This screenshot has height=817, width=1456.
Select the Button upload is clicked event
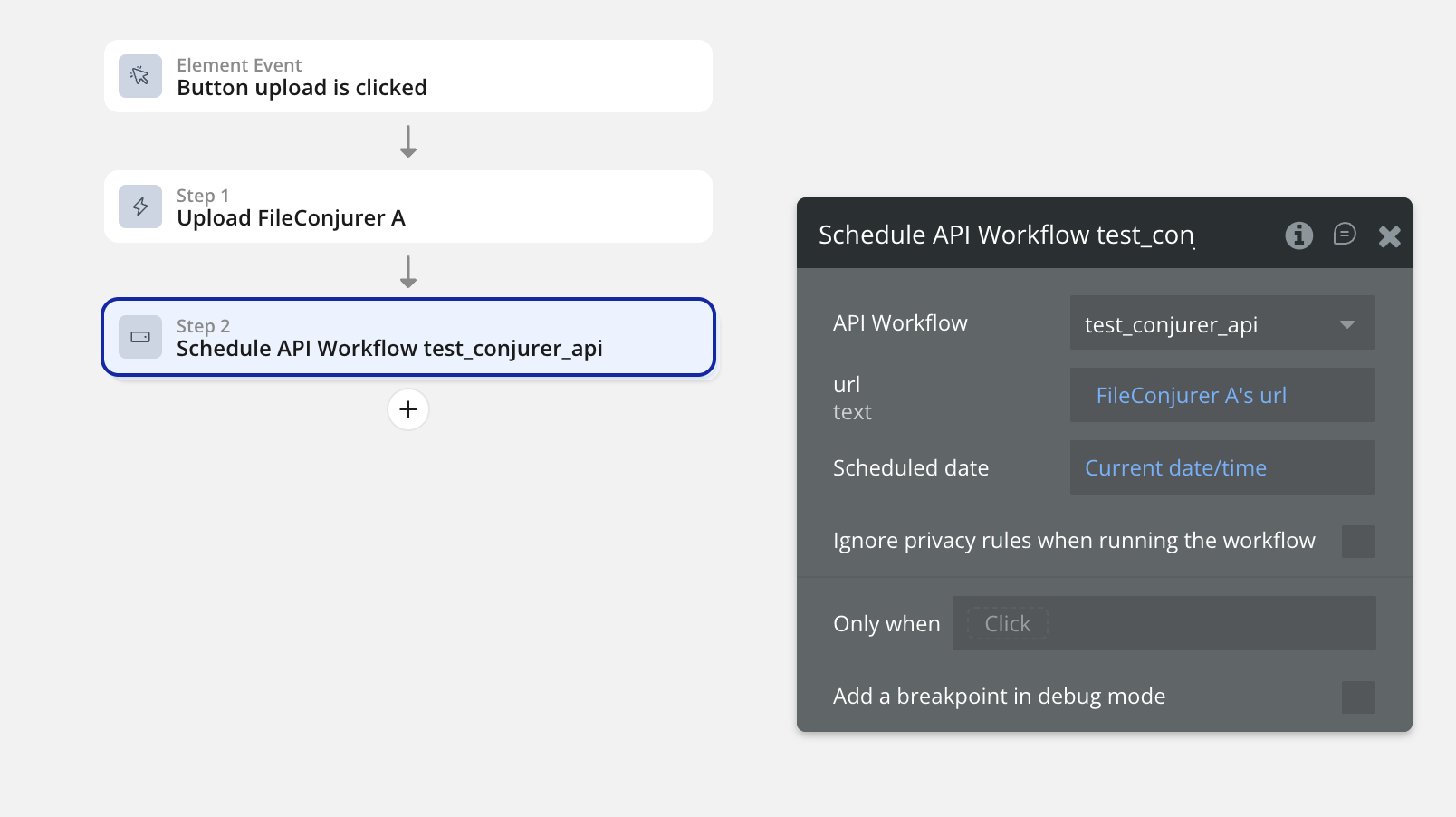pyautogui.click(x=408, y=76)
